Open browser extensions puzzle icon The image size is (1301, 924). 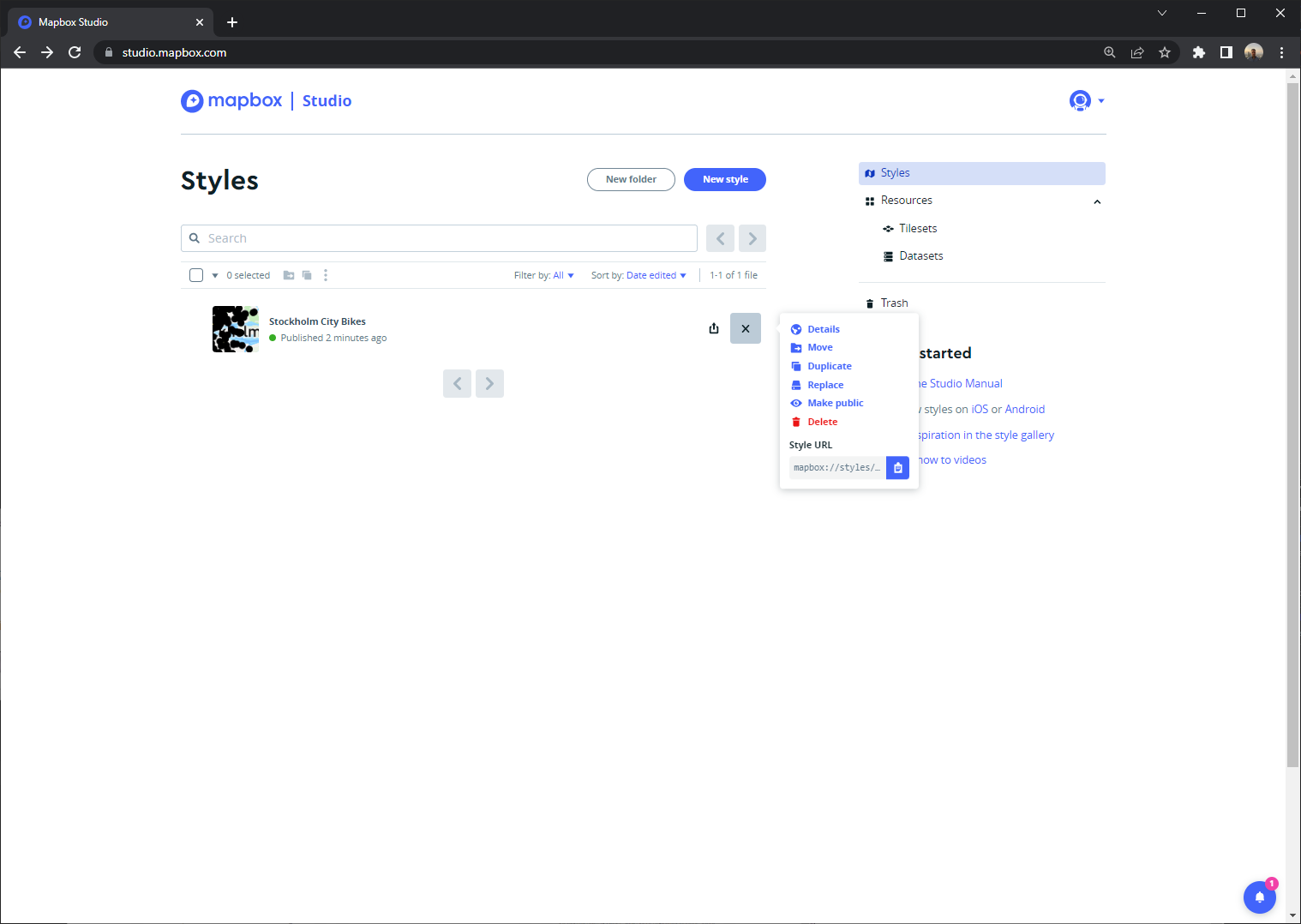click(x=1199, y=52)
